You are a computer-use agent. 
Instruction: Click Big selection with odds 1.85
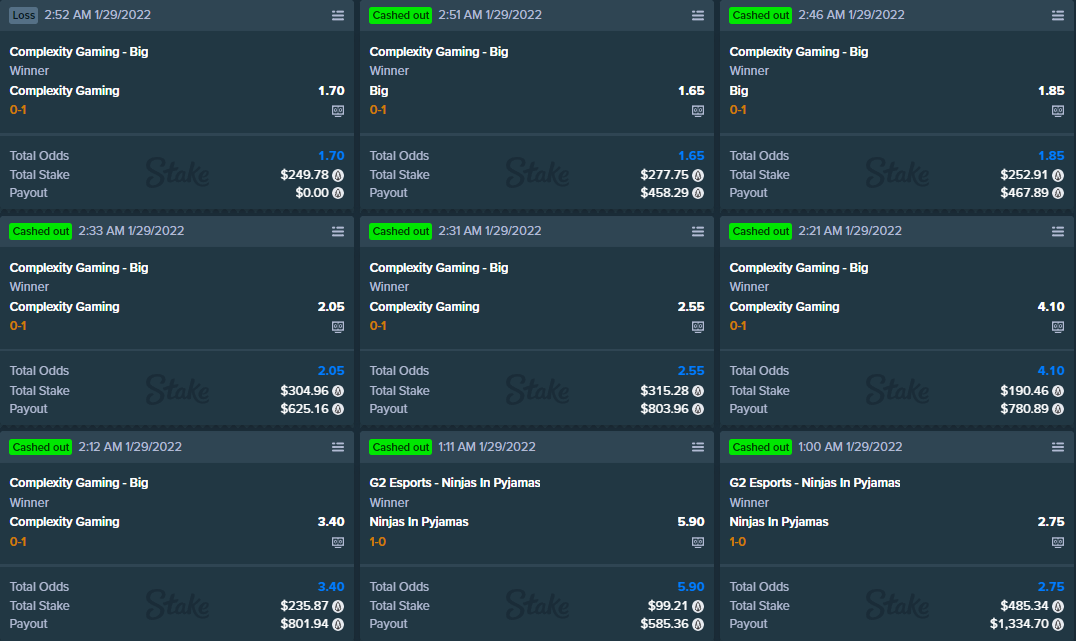pyautogui.click(x=739, y=91)
